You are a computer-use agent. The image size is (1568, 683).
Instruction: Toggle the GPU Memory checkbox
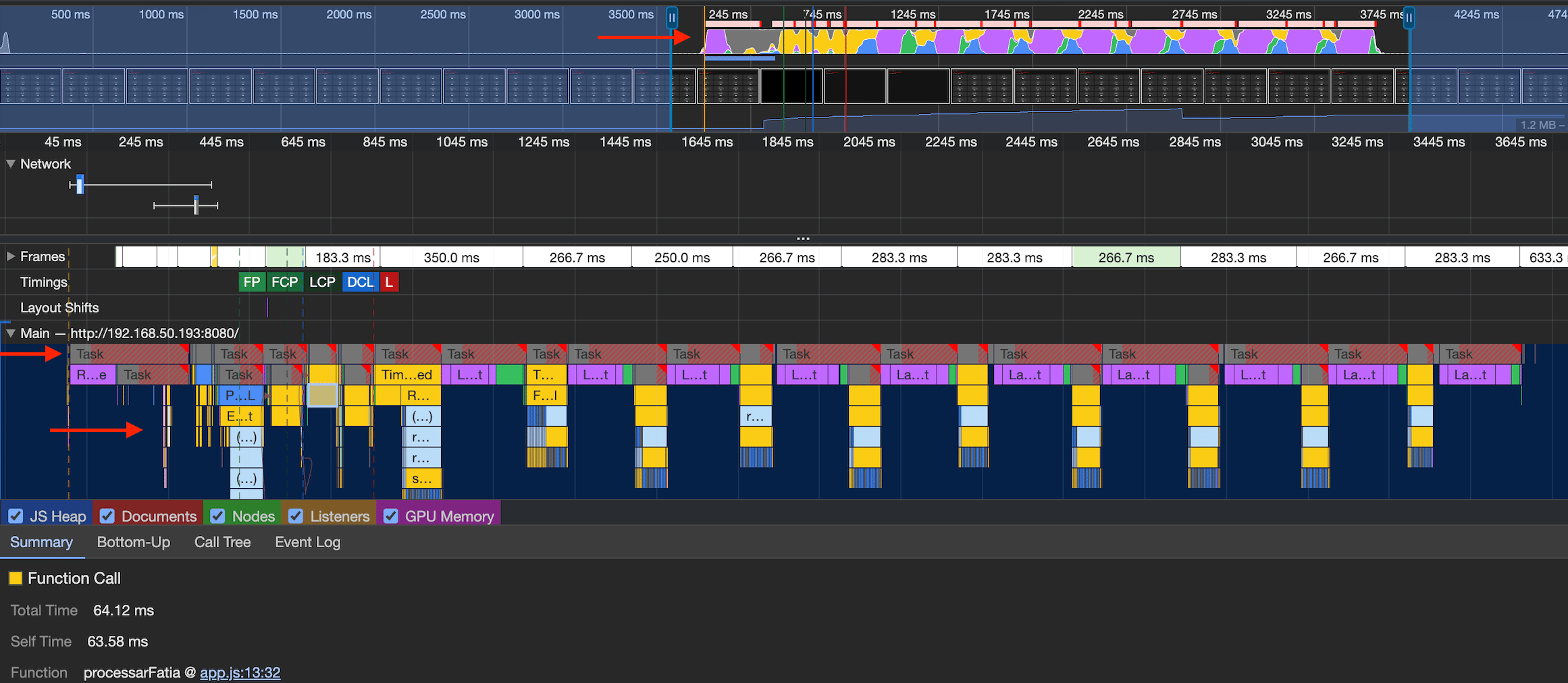click(390, 516)
